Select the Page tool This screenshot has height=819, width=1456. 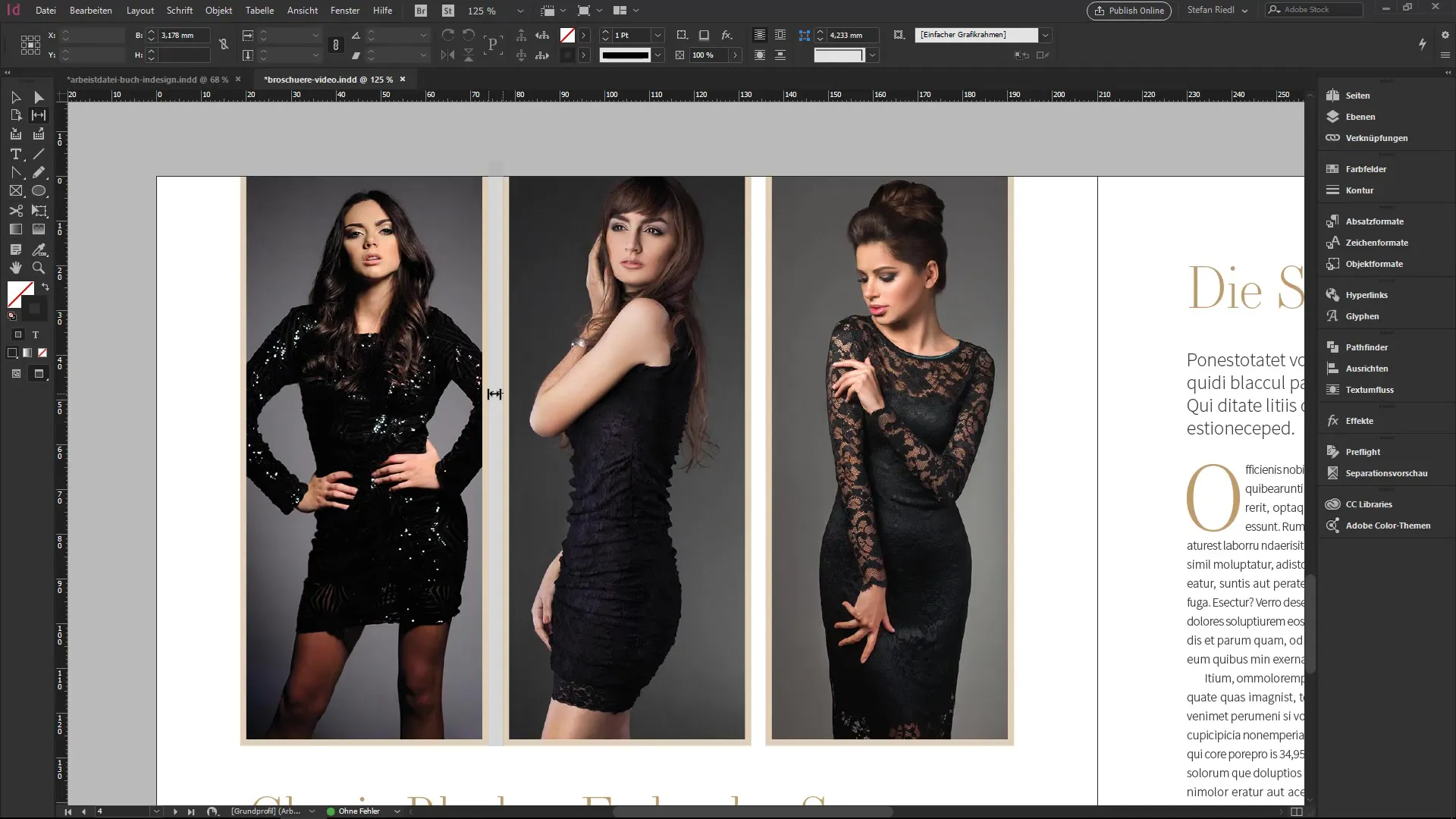pyautogui.click(x=16, y=115)
